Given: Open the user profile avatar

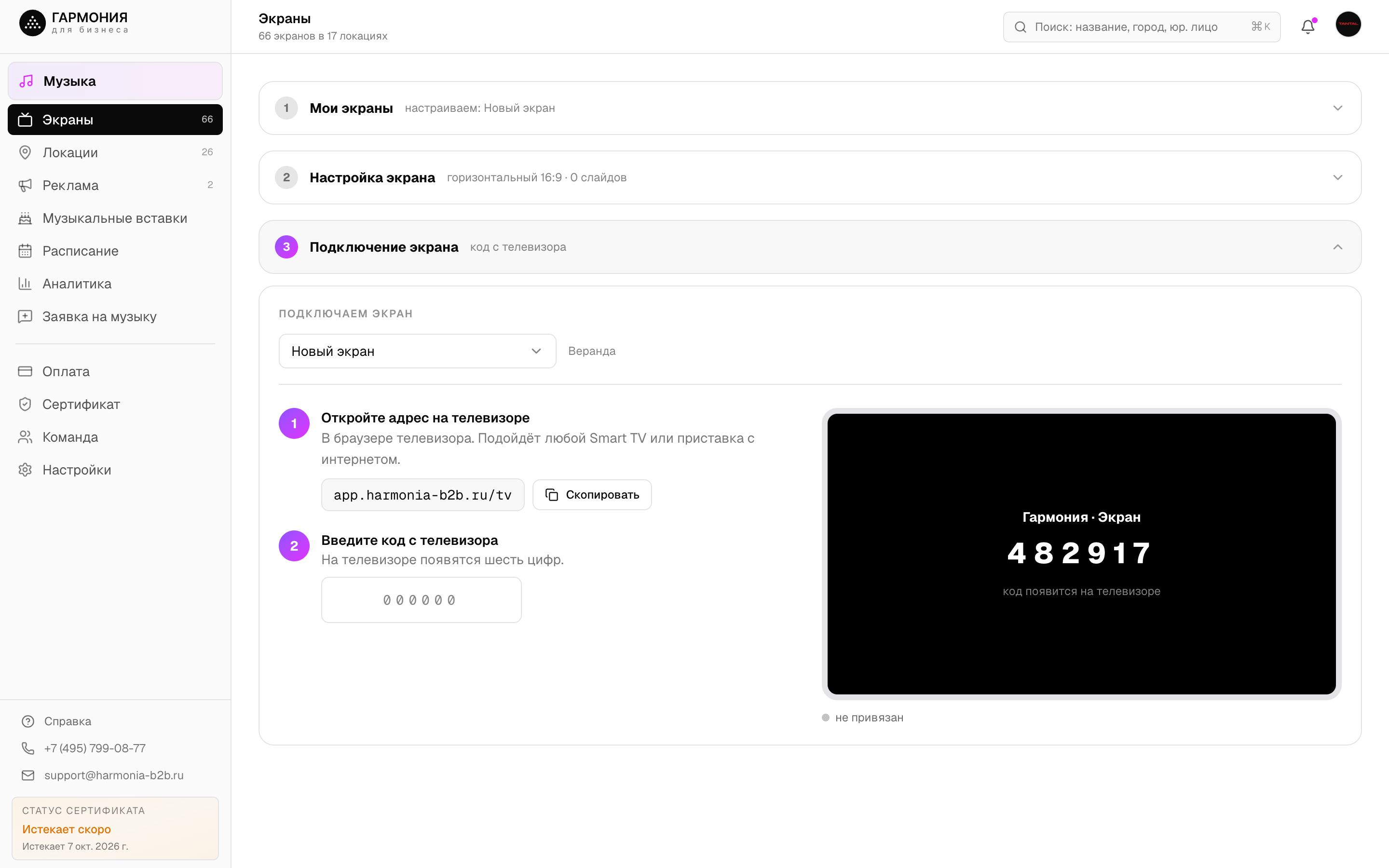Looking at the screenshot, I should tap(1348, 24).
